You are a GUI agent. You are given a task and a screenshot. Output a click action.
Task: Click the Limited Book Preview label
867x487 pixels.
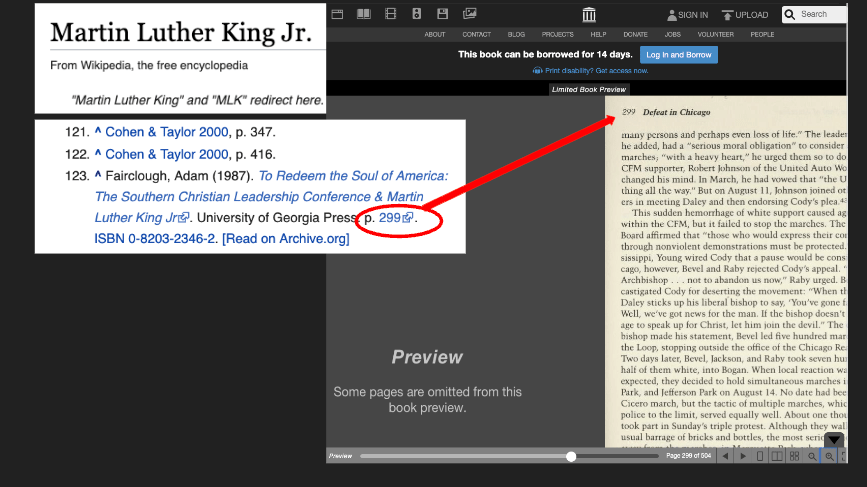(589, 90)
